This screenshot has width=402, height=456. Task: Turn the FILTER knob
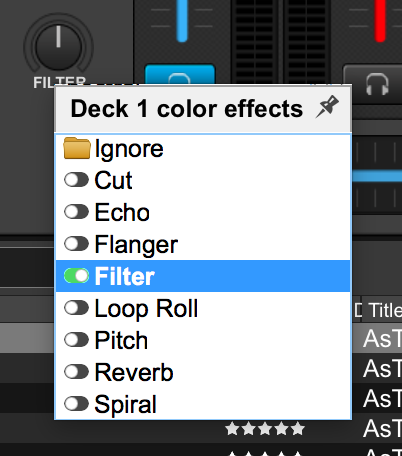tap(58, 47)
